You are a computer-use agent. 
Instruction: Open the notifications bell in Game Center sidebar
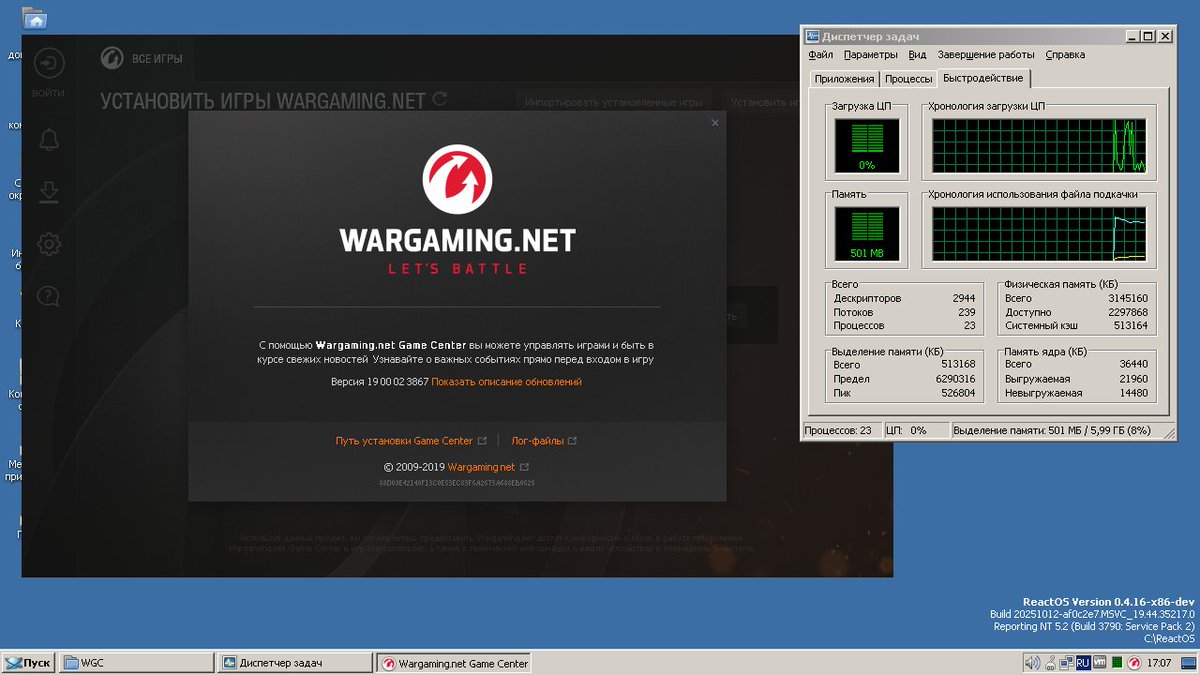point(48,140)
